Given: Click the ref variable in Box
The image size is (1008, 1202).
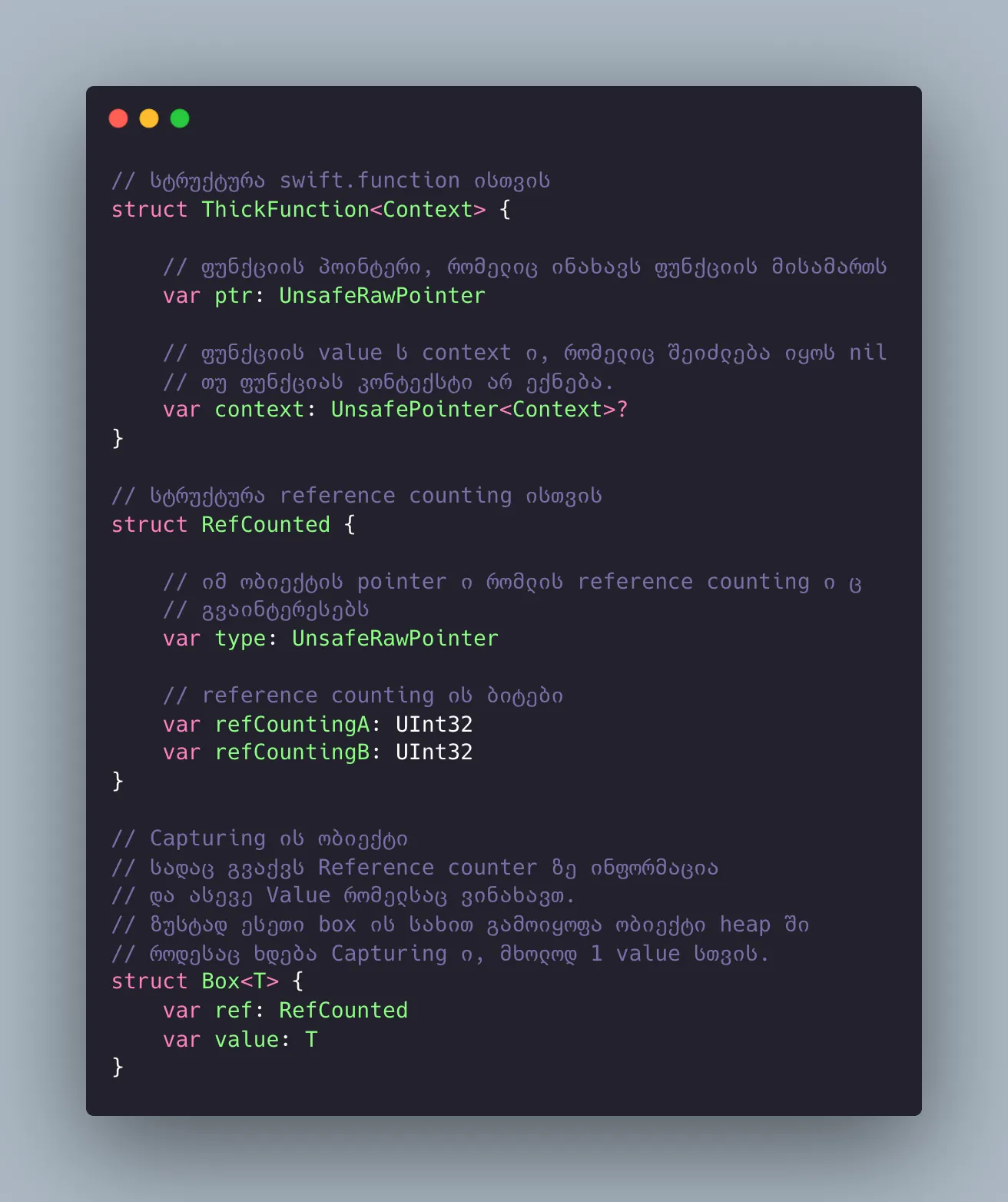Looking at the screenshot, I should tap(234, 1010).
